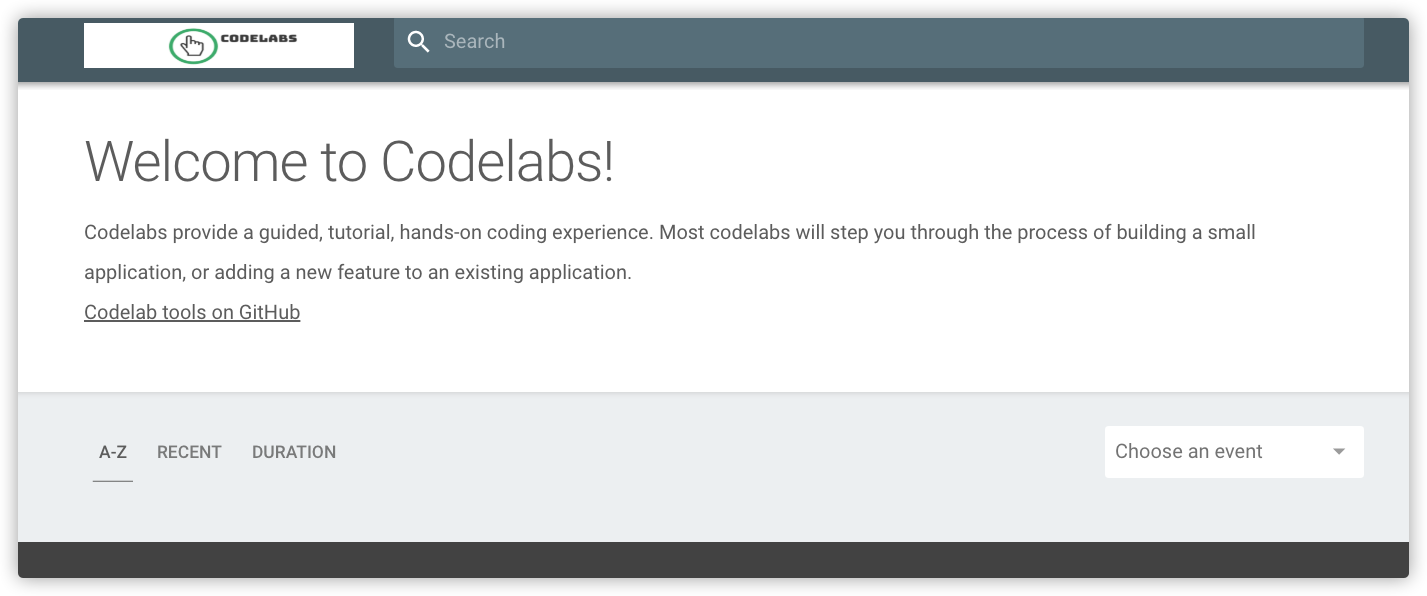Open the Codelab tools on GitHub link
This screenshot has width=1427, height=596.
pyautogui.click(x=192, y=312)
